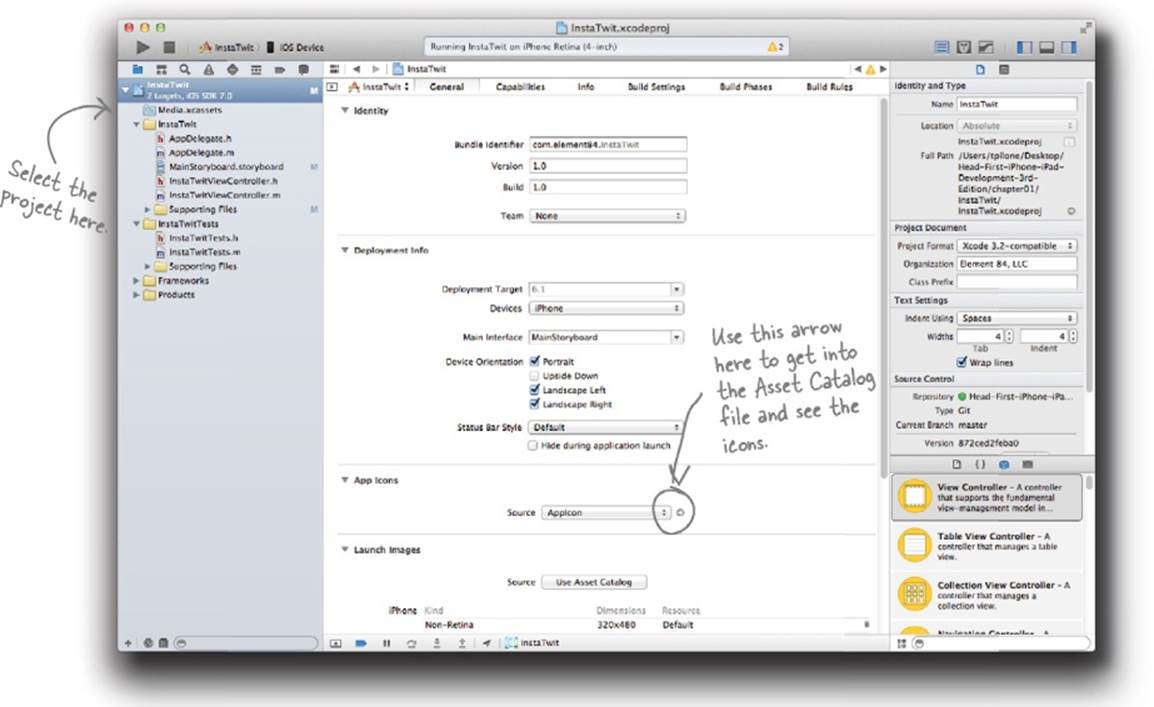The height and width of the screenshot is (707, 1154).
Task: Show the Object library
Action: coord(1004,464)
